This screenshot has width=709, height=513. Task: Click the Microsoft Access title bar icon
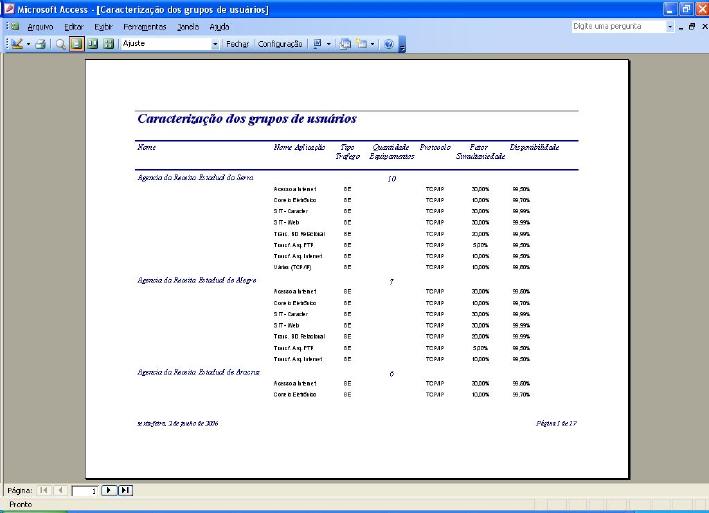(9, 9)
